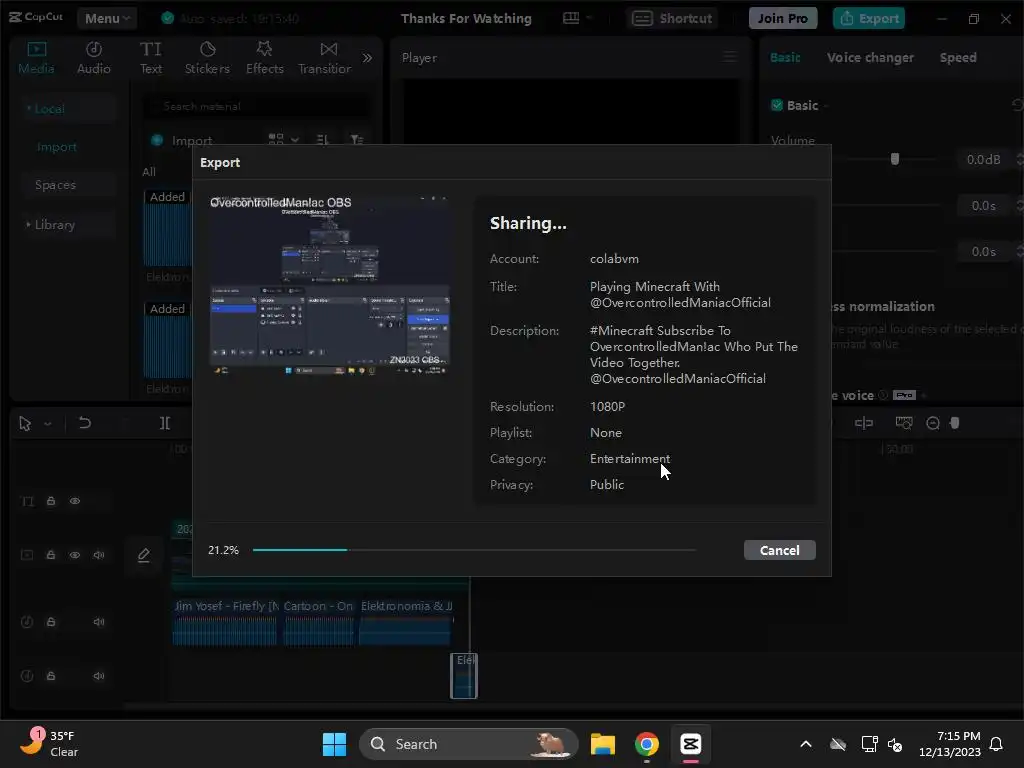Open Google Chrome from the taskbar
The height and width of the screenshot is (768, 1024).
coord(647,744)
